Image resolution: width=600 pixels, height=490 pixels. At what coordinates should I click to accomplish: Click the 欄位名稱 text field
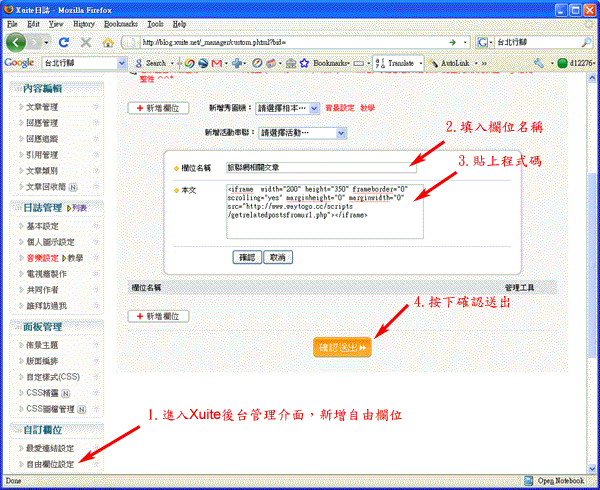pyautogui.click(x=320, y=168)
